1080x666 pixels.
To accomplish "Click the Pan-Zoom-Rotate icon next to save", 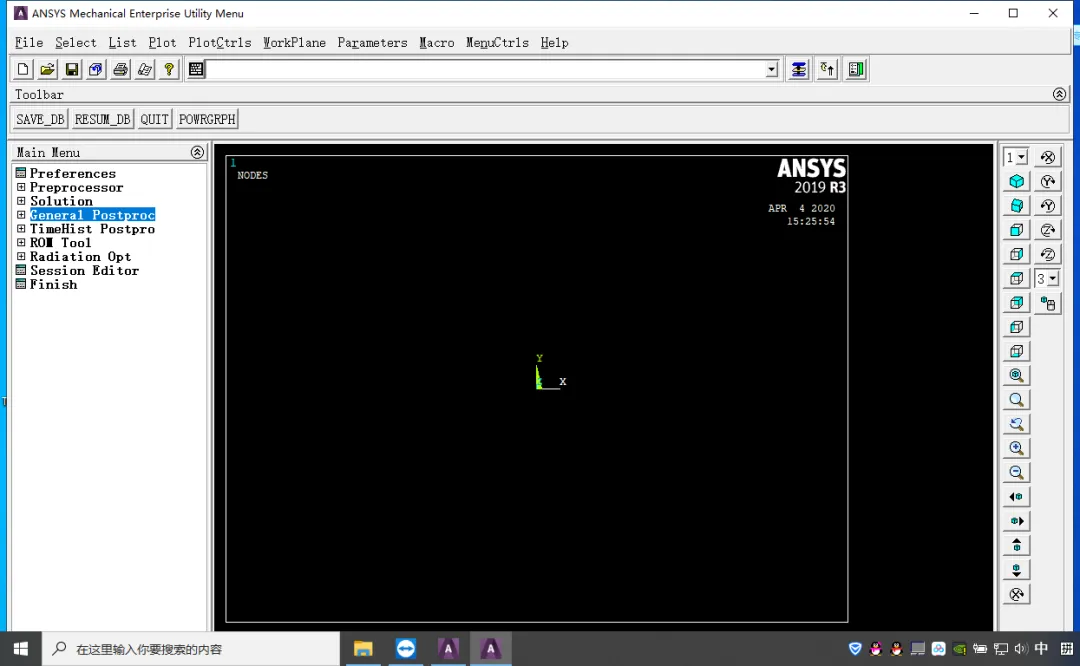I will click(96, 69).
